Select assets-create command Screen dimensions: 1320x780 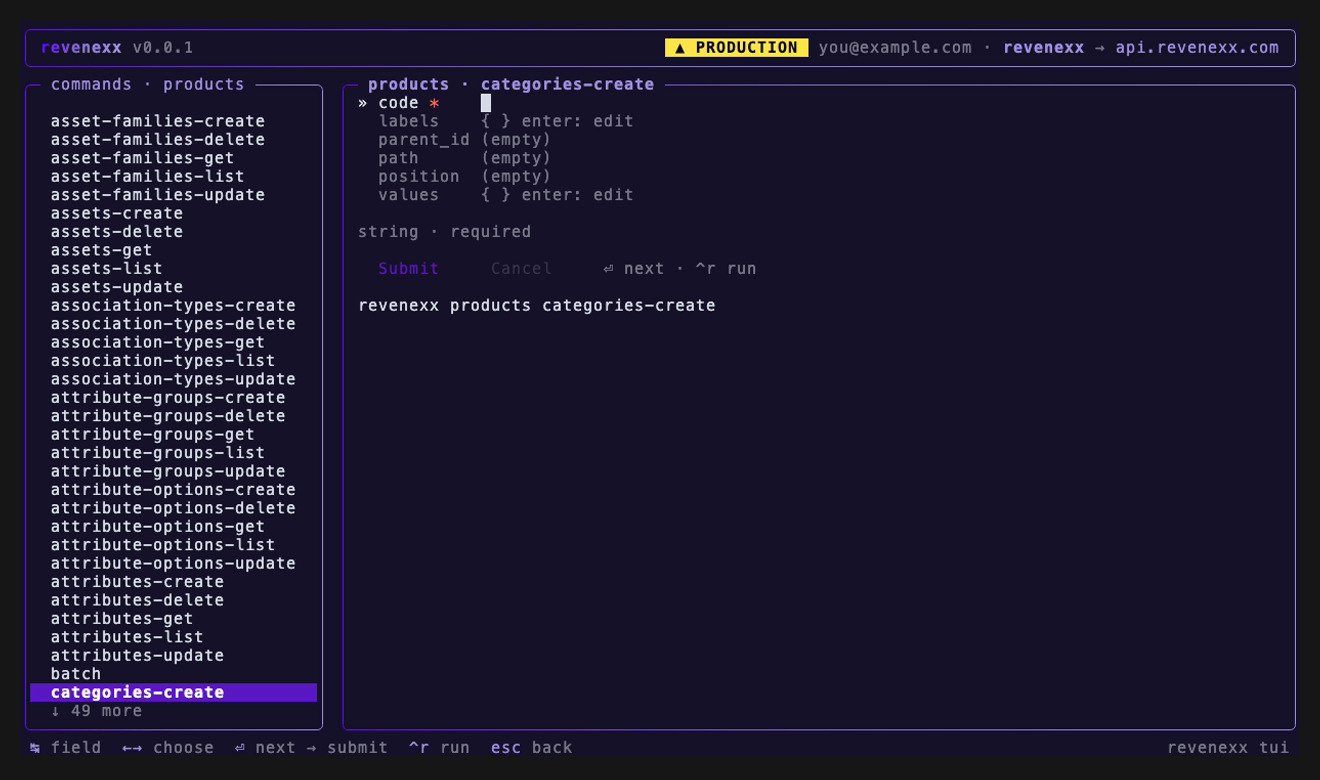(117, 213)
